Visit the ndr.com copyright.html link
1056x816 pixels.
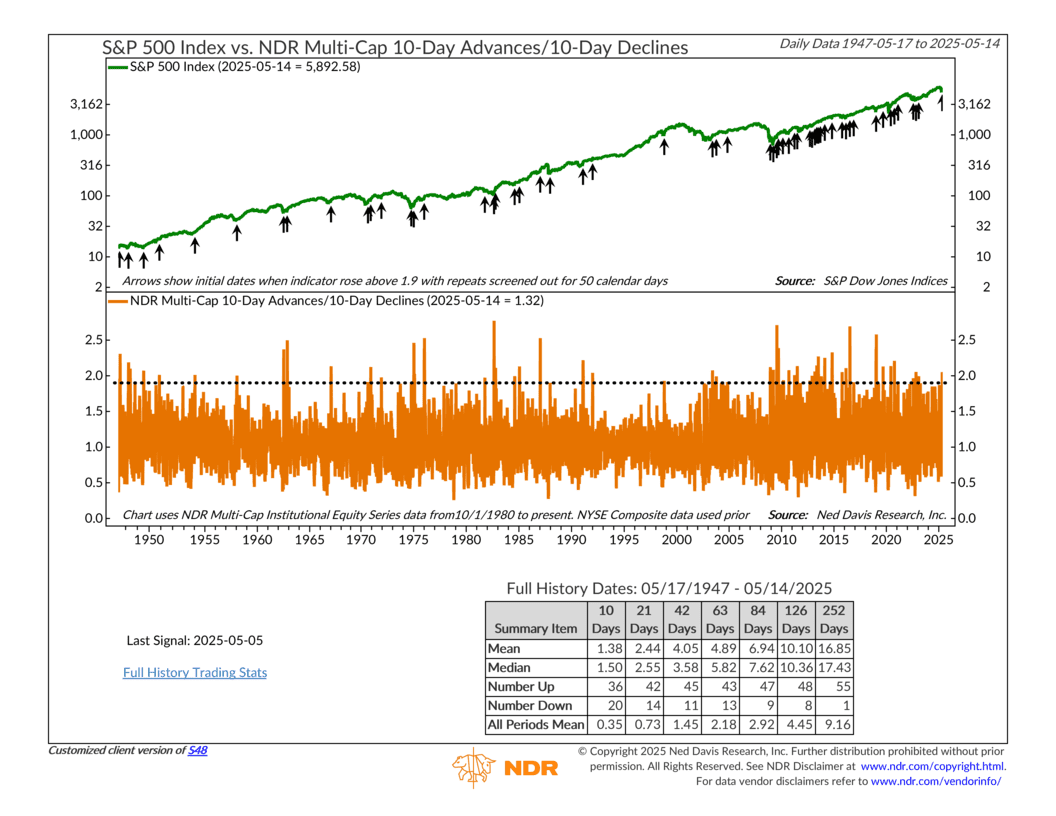pyautogui.click(x=932, y=766)
